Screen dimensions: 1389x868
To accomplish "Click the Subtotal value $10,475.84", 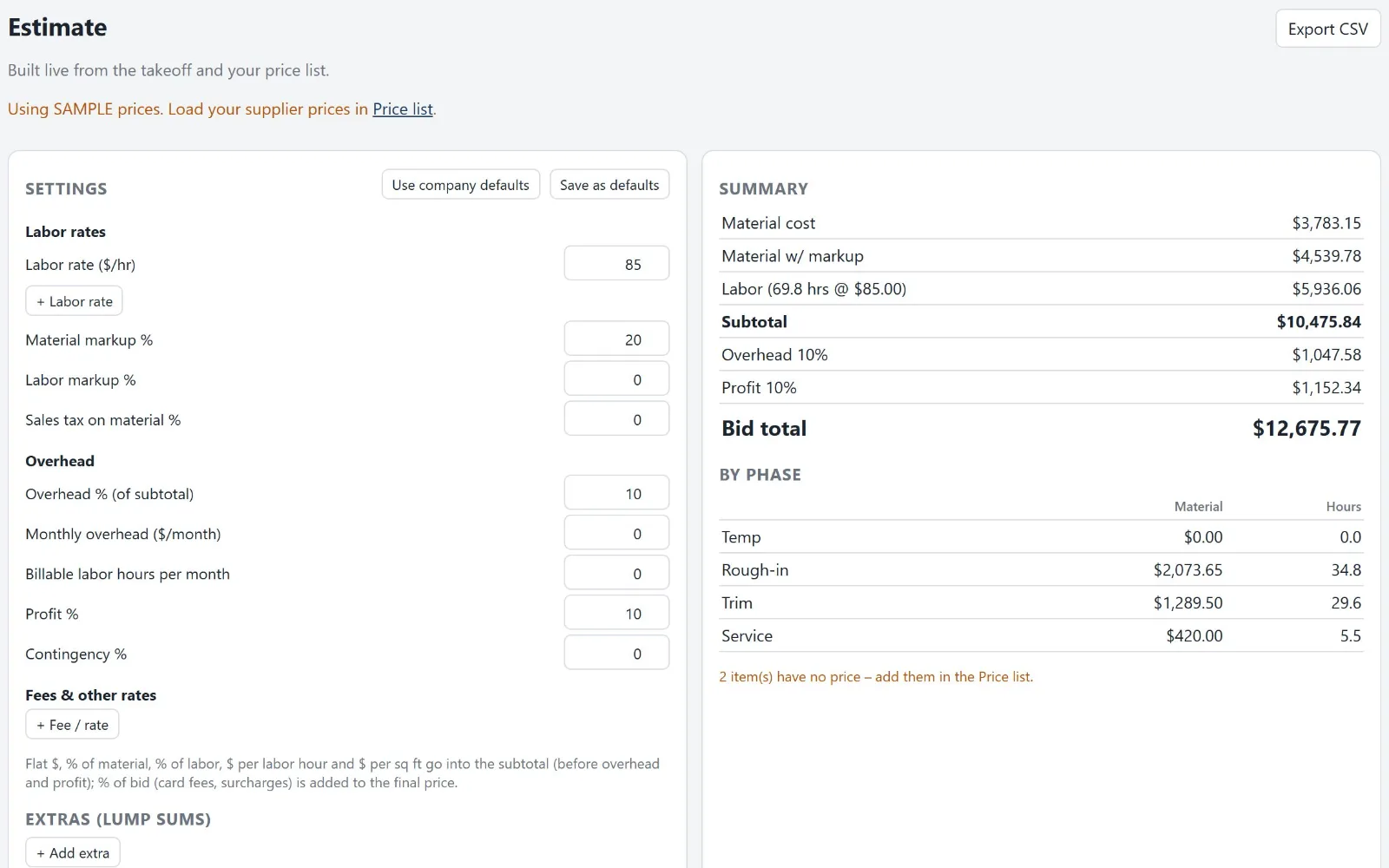I will click(x=1319, y=322).
